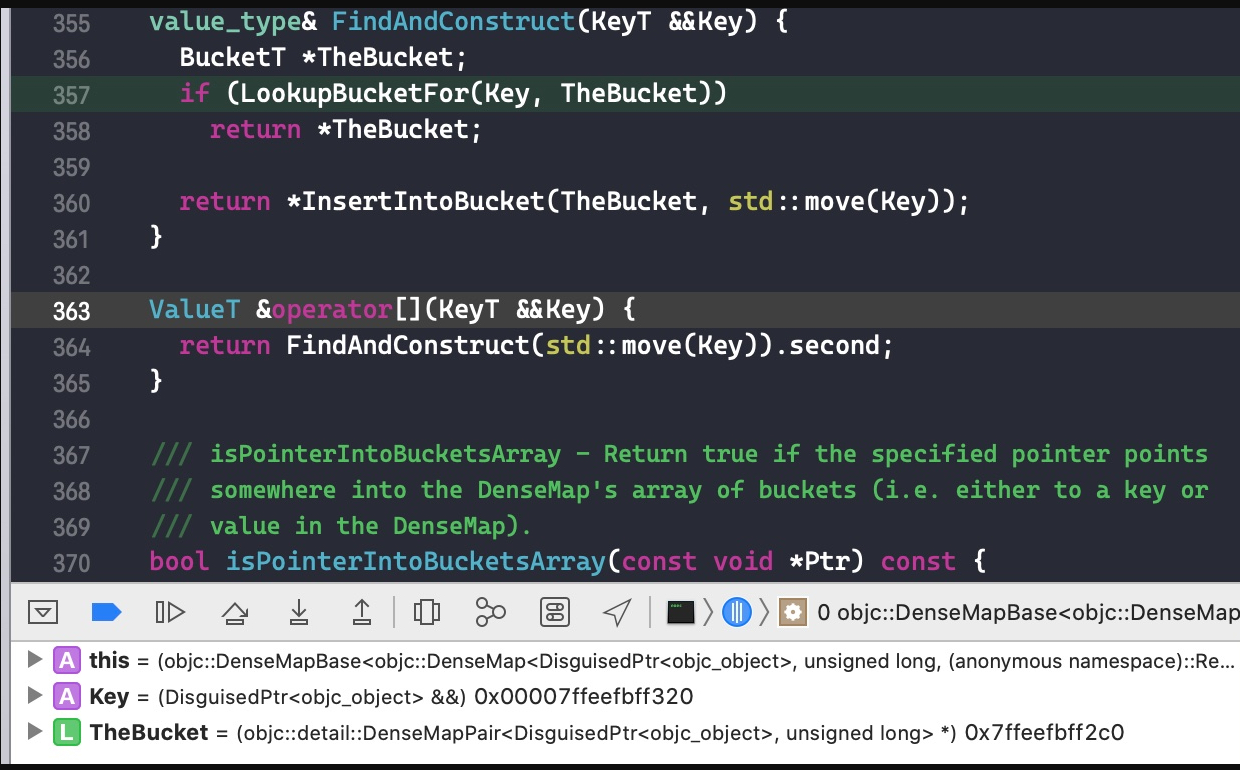The height and width of the screenshot is (770, 1240).
Task: Select the 'TheBucket' variable name
Action: [x=149, y=732]
